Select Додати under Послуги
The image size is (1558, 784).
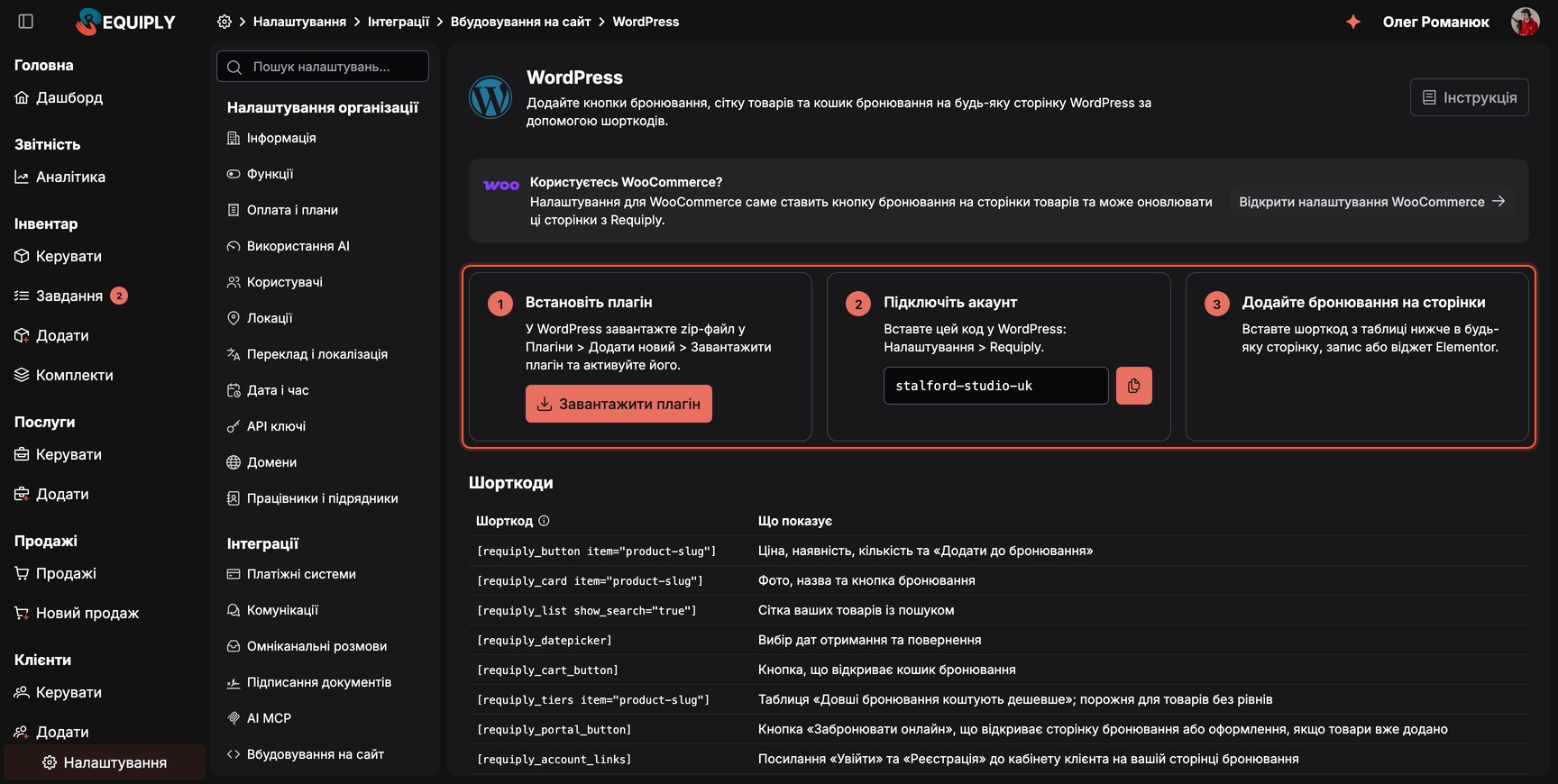pyautogui.click(x=52, y=494)
